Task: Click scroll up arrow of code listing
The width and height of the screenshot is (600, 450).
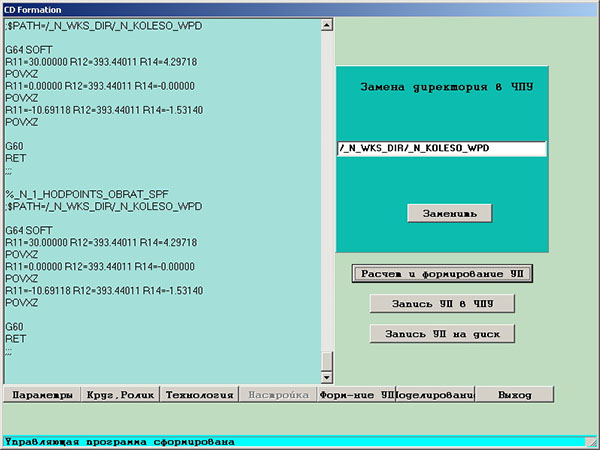Action: click(x=325, y=26)
